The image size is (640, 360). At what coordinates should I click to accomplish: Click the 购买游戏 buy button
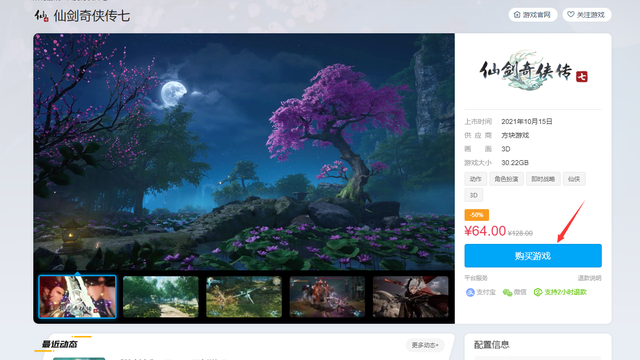(533, 256)
